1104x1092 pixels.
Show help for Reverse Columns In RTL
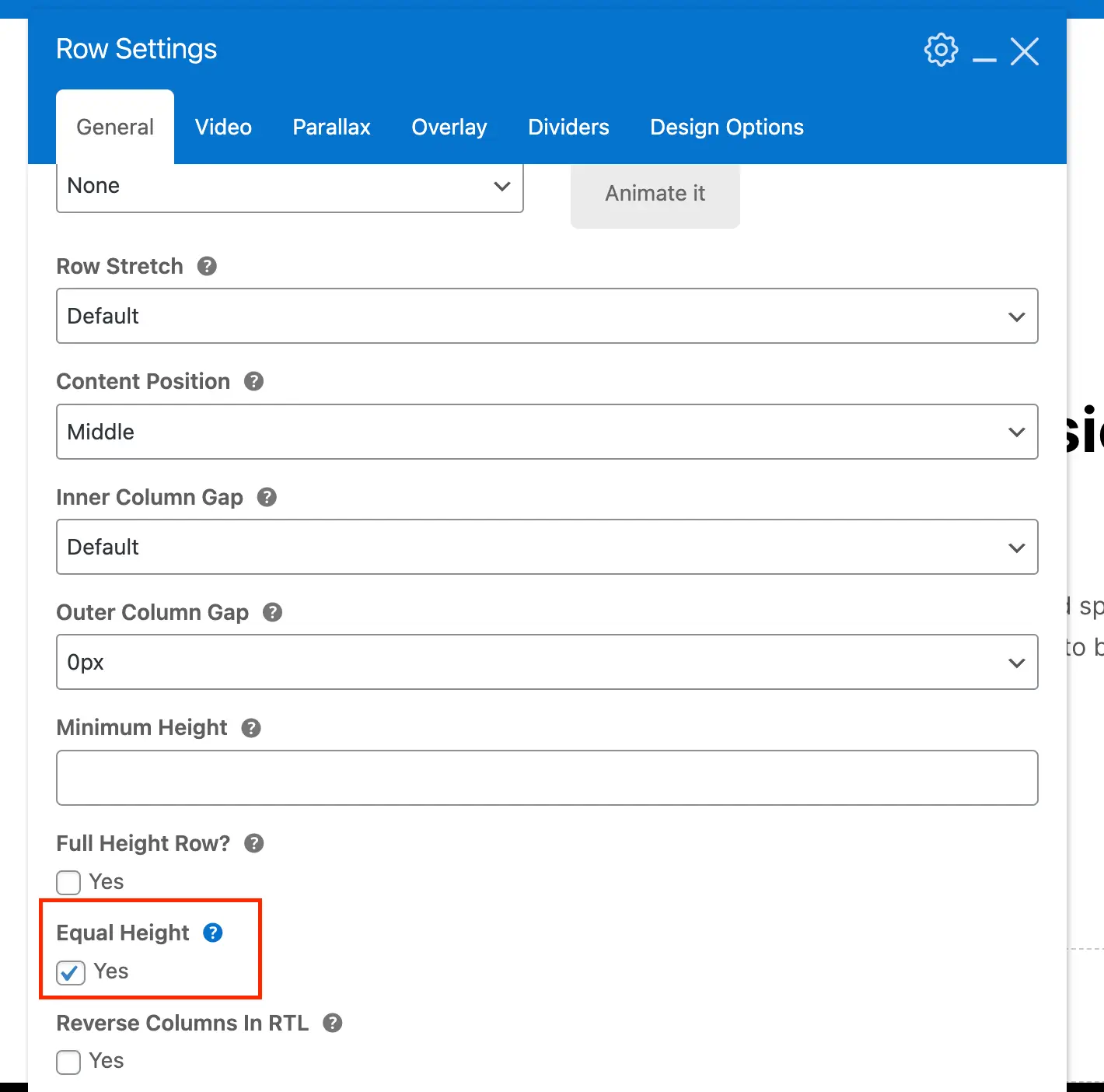[x=333, y=1023]
